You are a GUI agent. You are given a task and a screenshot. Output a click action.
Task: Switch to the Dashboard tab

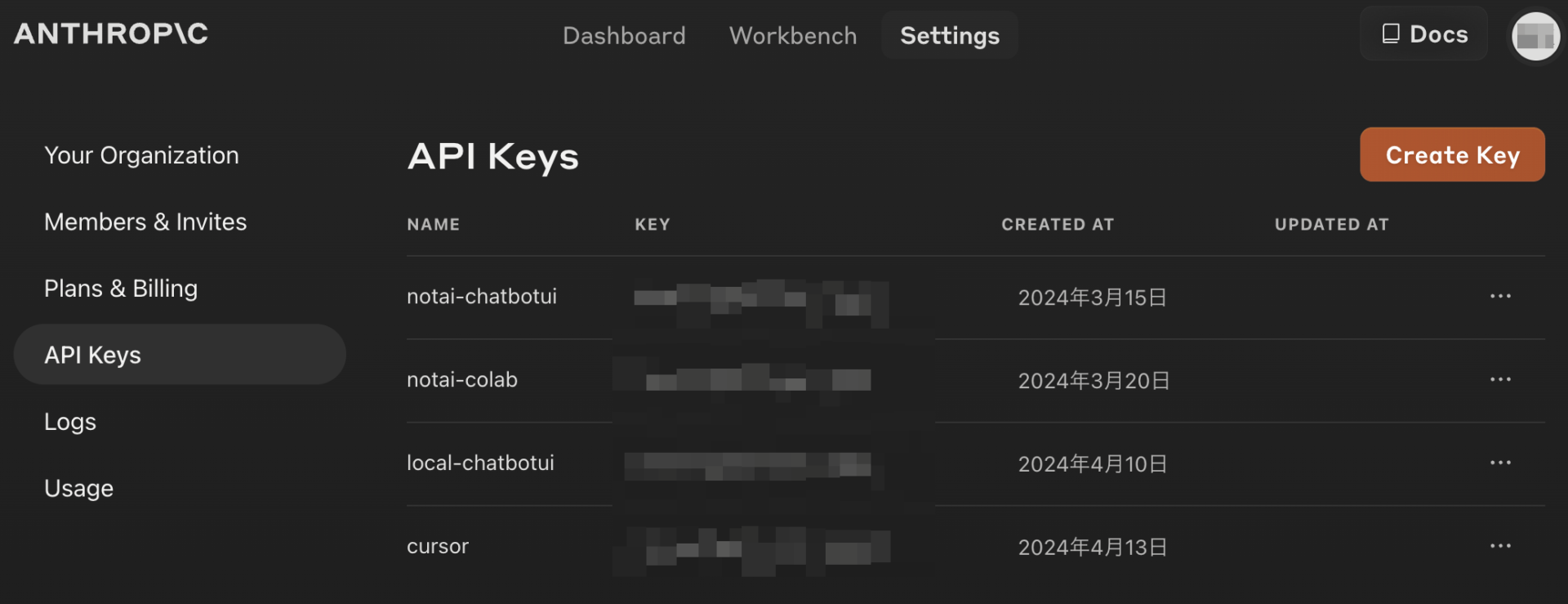(624, 36)
